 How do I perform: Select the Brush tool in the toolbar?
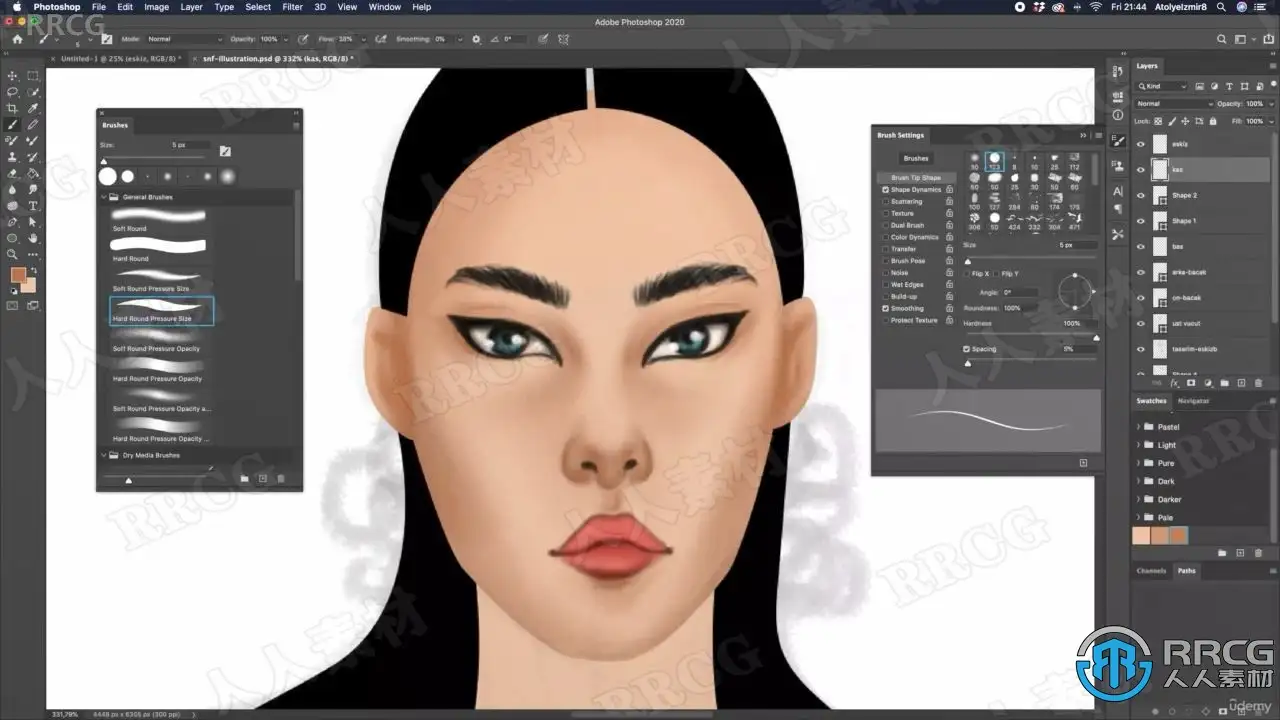[13, 125]
